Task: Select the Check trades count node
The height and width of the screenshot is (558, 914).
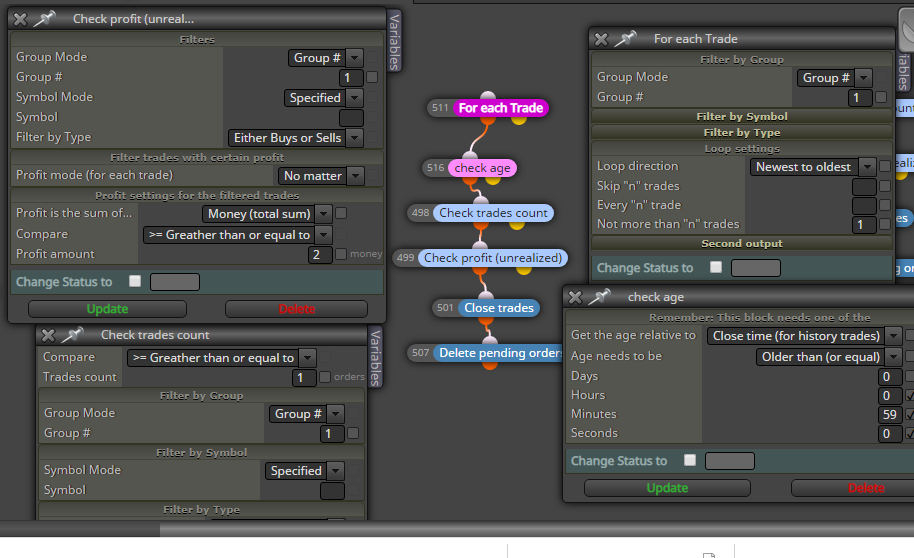Action: click(x=493, y=213)
